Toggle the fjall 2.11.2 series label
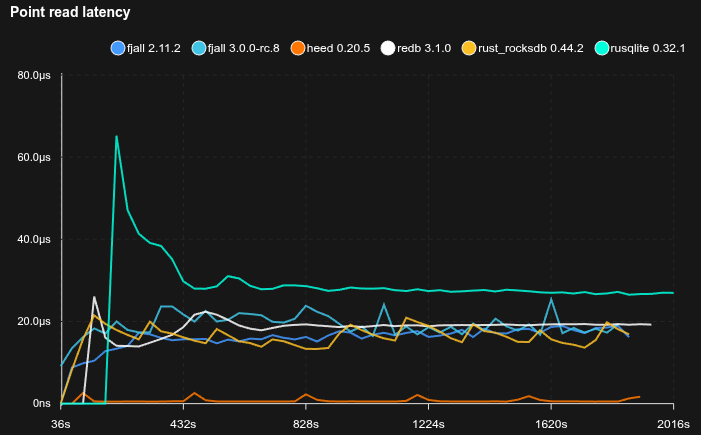Image resolution: width=701 pixels, height=435 pixels. (x=153, y=48)
